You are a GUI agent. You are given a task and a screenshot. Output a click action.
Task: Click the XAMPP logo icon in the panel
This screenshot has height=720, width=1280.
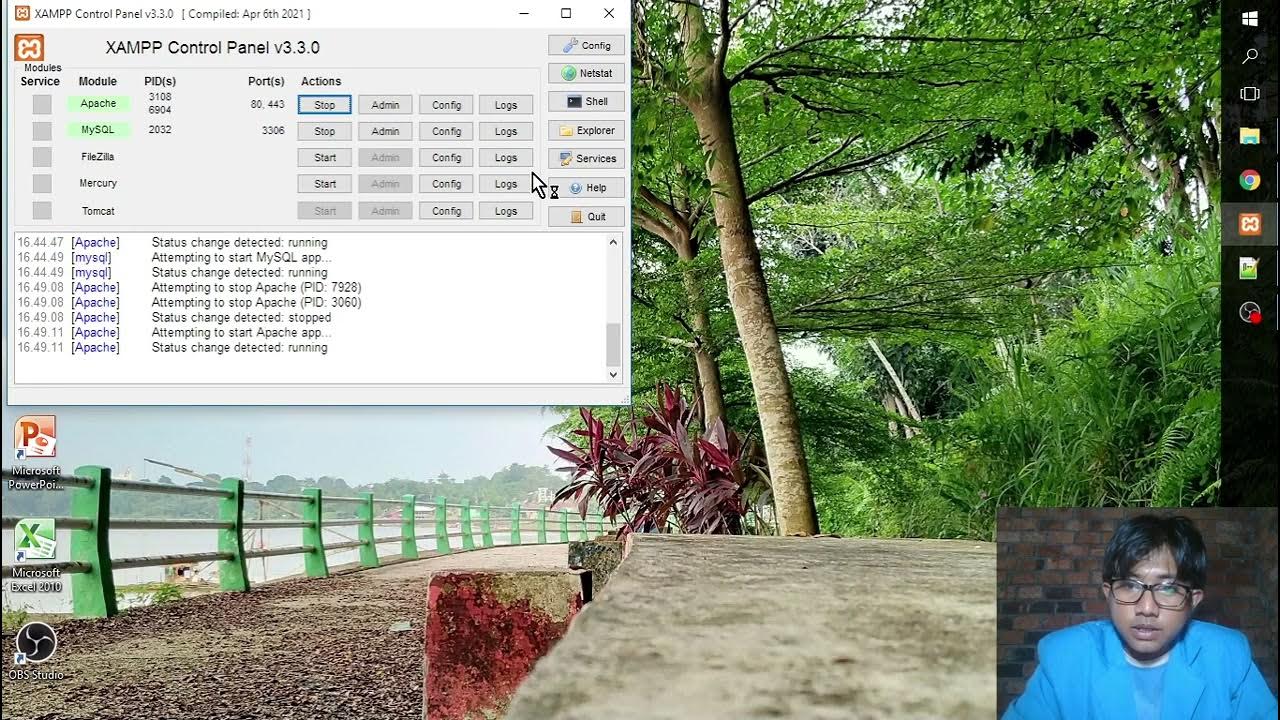[29, 48]
